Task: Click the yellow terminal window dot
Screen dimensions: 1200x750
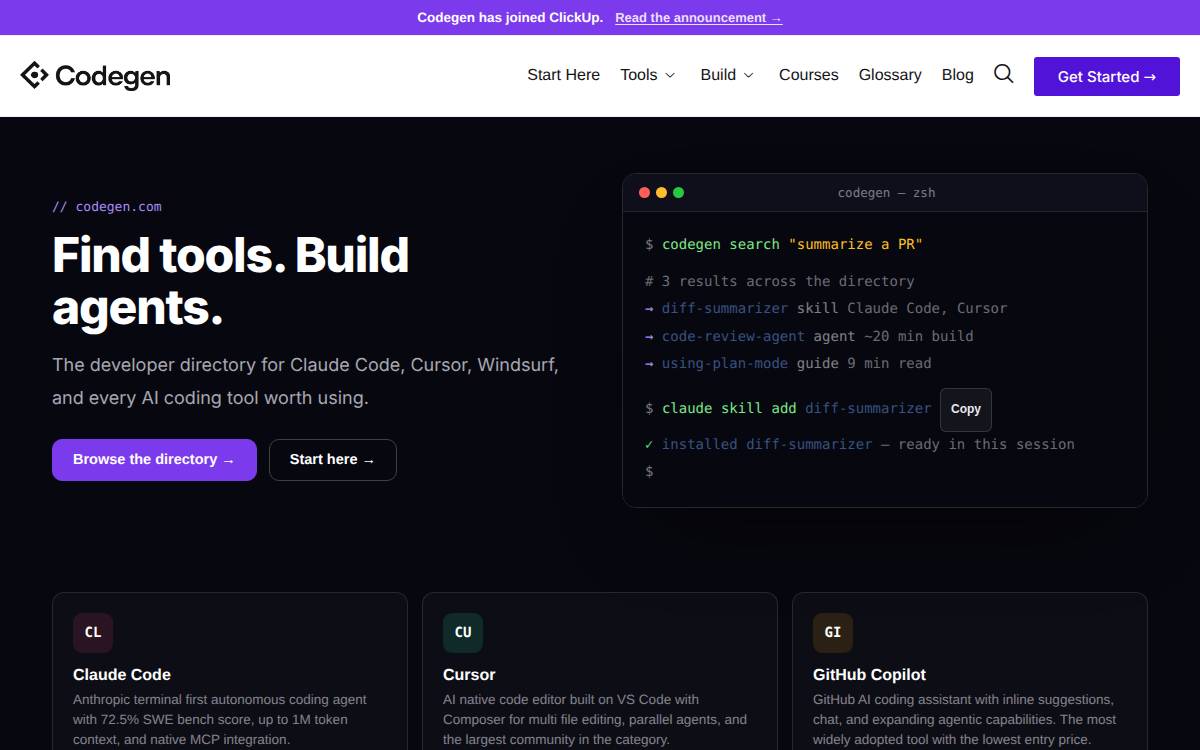Action: pyautogui.click(x=661, y=192)
